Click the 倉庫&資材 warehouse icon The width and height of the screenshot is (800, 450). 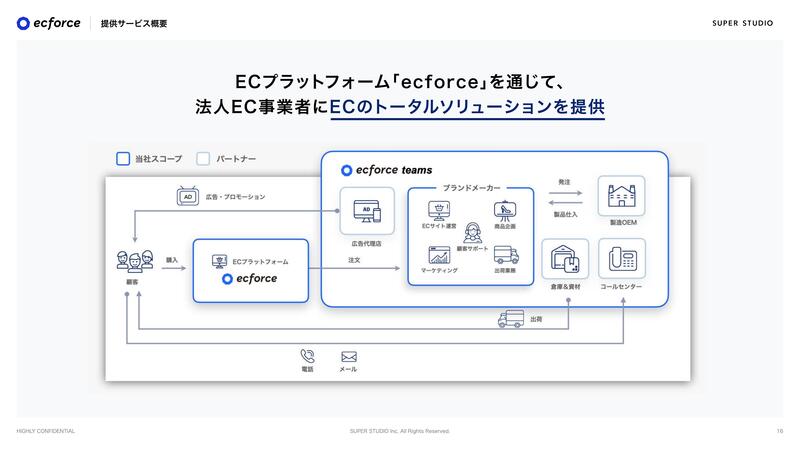point(565,259)
